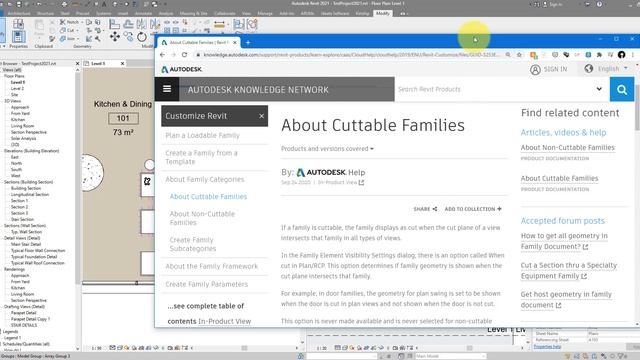Image resolution: width=640 pixels, height=360 pixels.
Task: Click the browser address bar URL
Action: 351,55
